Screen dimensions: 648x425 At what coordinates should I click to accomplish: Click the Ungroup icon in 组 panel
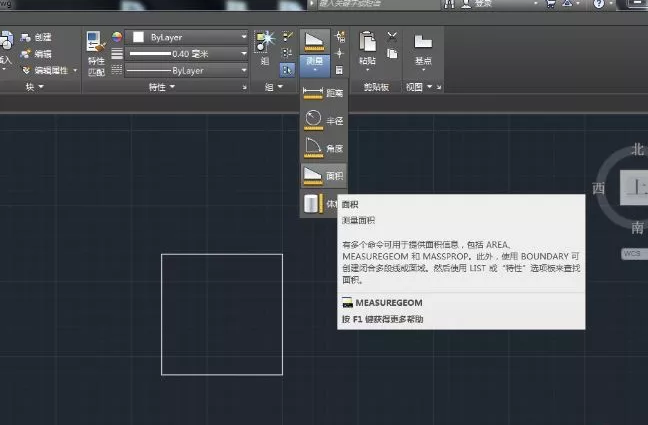pyautogui.click(x=287, y=37)
